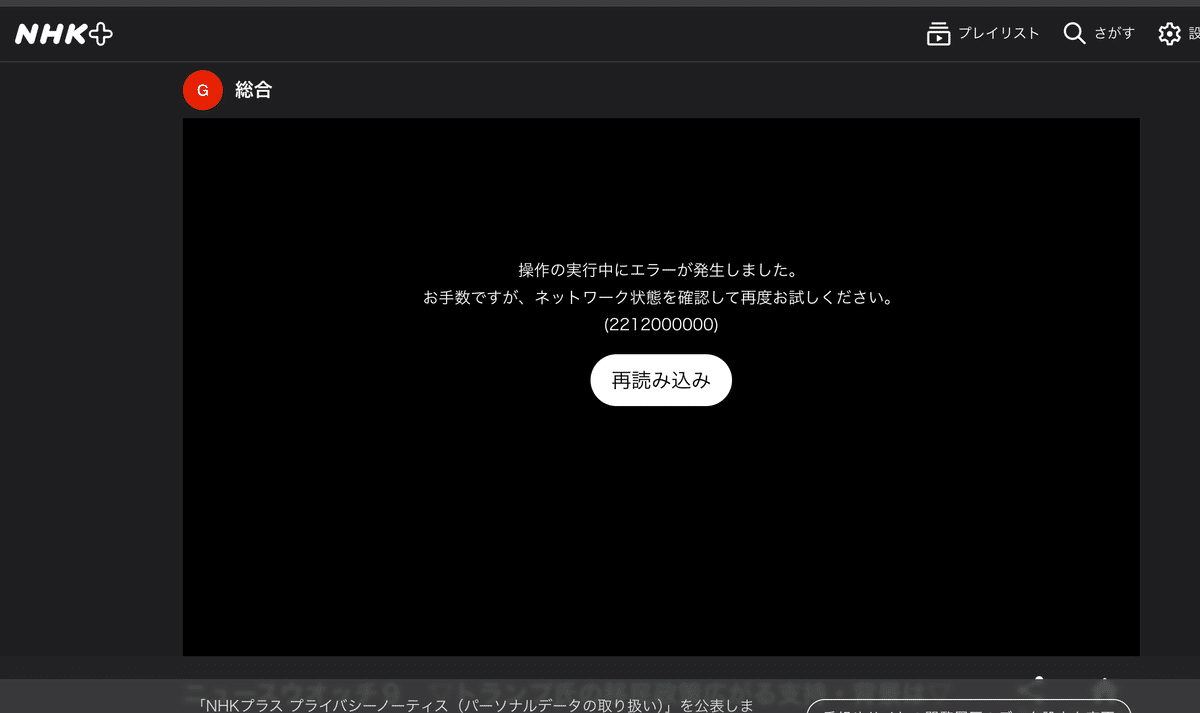Click the network error message overlay
Screen dimensions: 1200x713
660,283
